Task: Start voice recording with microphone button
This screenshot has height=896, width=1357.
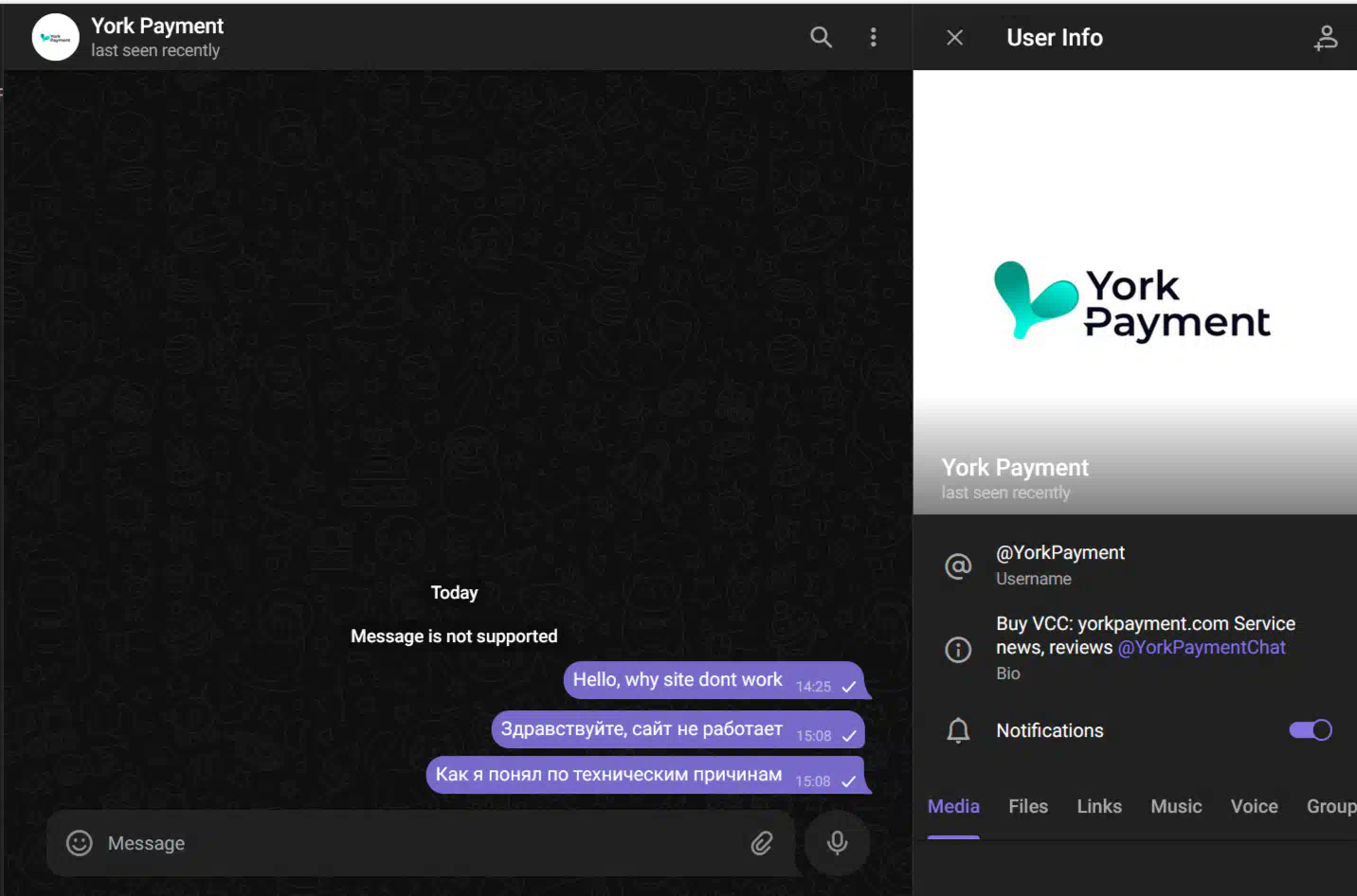Action: tap(837, 843)
